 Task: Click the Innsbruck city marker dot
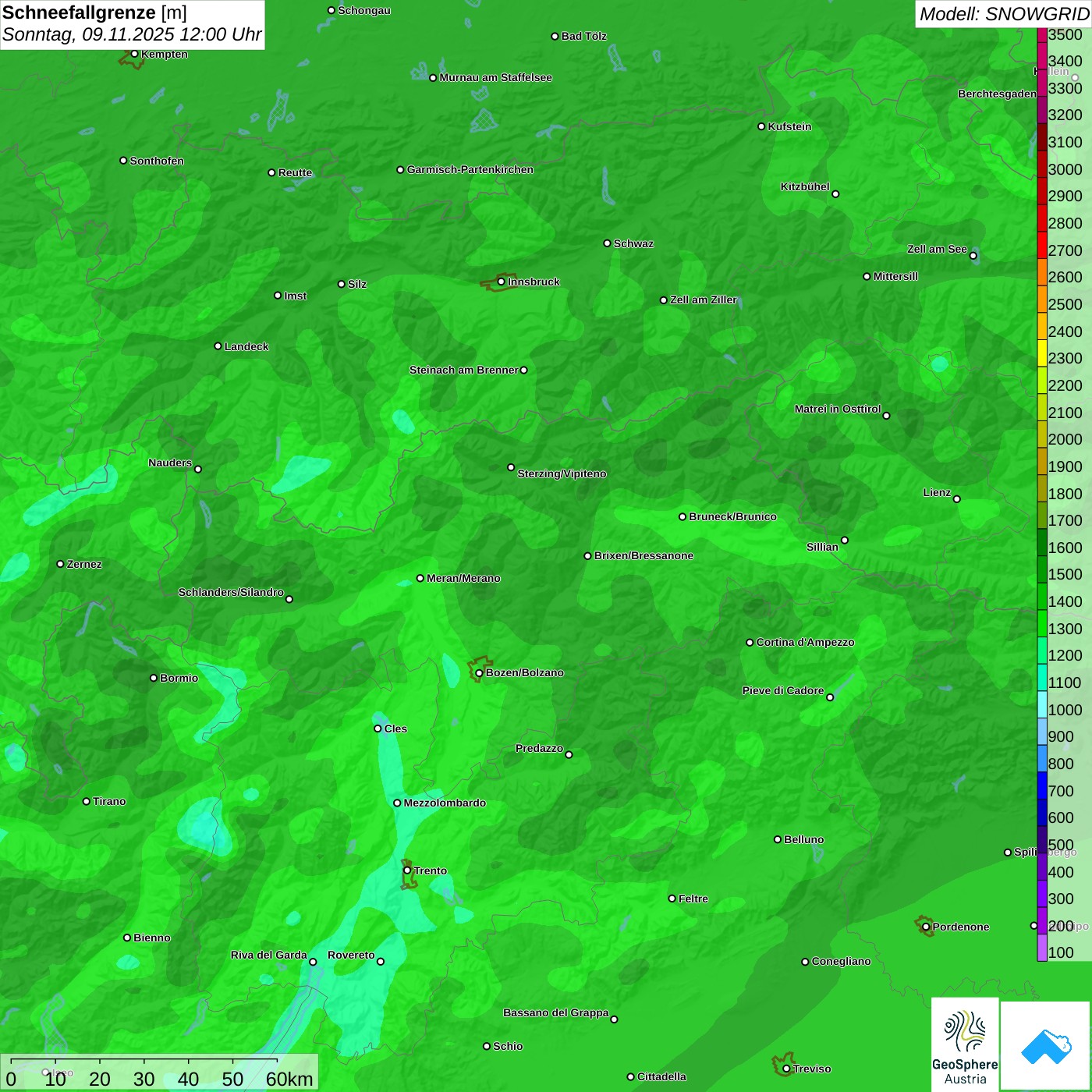point(502,282)
